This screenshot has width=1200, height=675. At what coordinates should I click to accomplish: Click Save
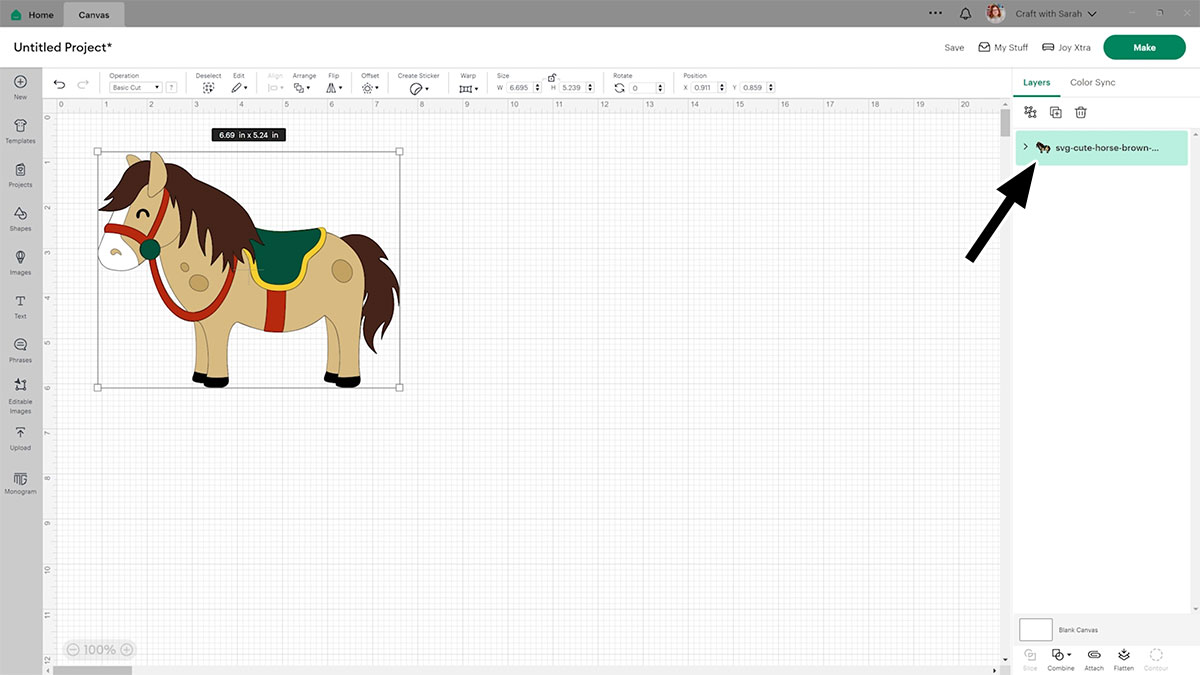coord(954,47)
